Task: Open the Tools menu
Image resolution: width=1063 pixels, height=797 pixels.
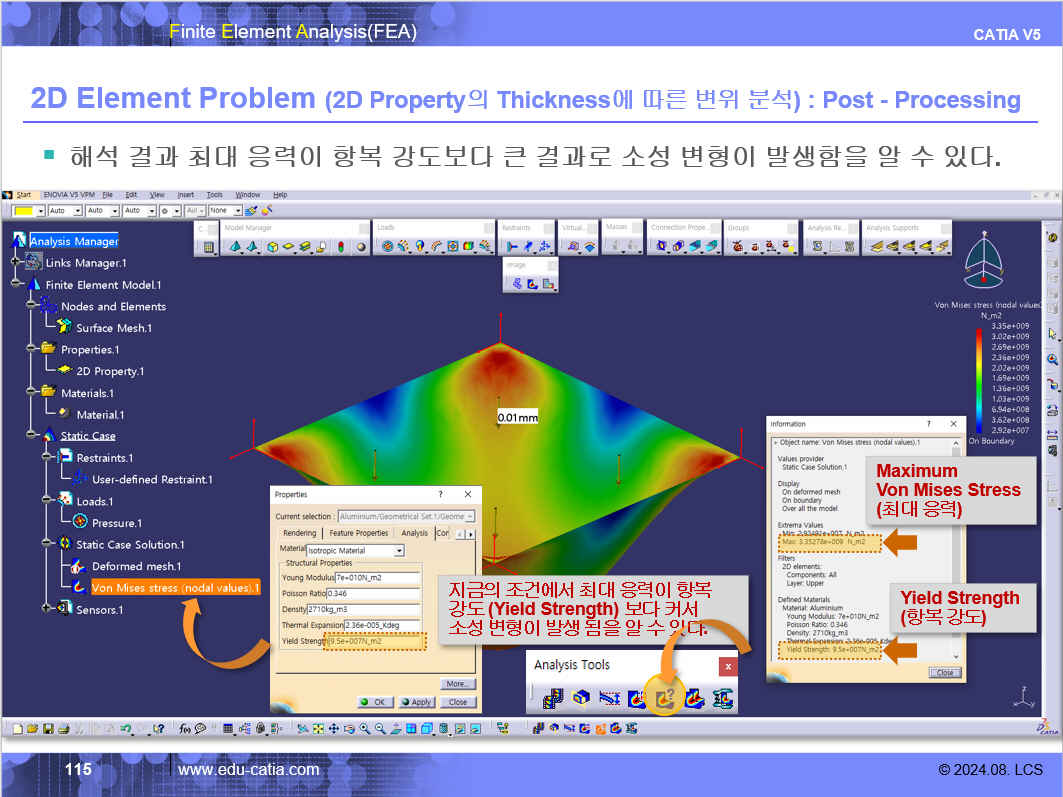Action: click(x=214, y=194)
